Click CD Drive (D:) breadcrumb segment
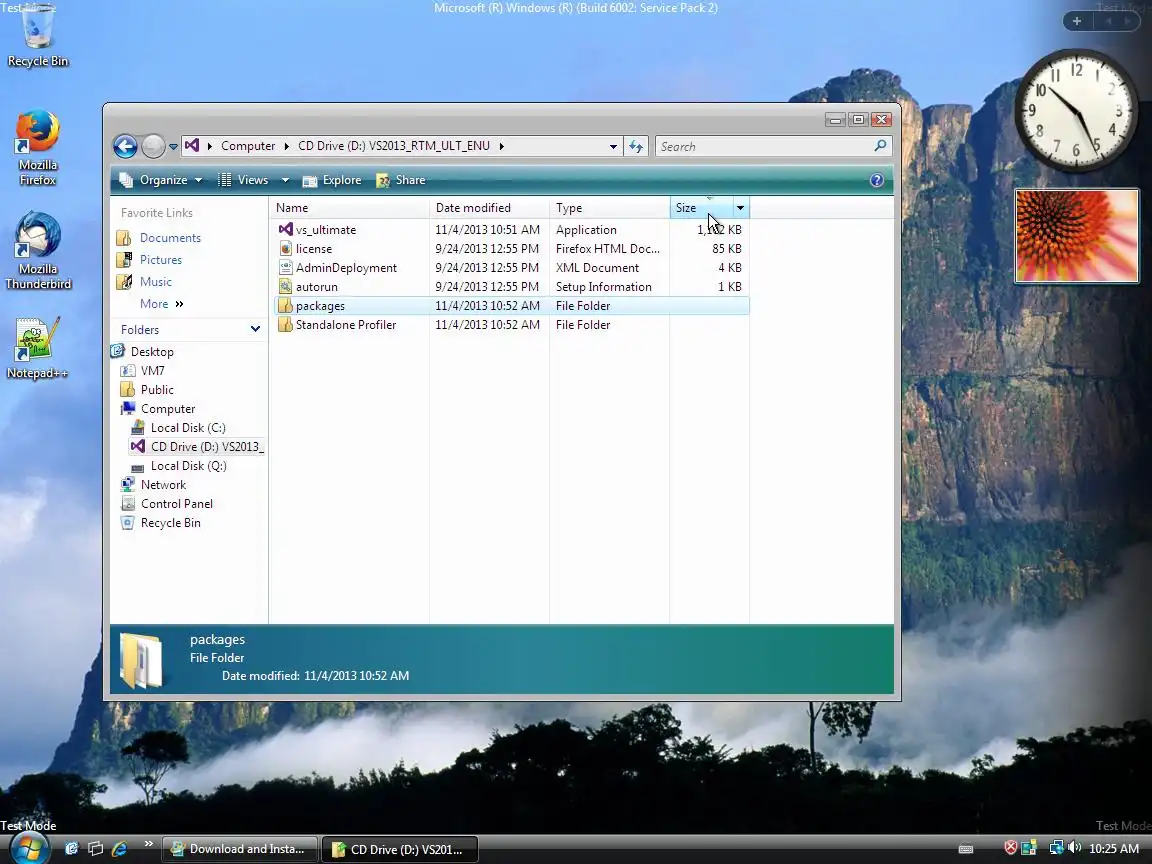Viewport: 1152px width, 864px height. click(x=394, y=146)
